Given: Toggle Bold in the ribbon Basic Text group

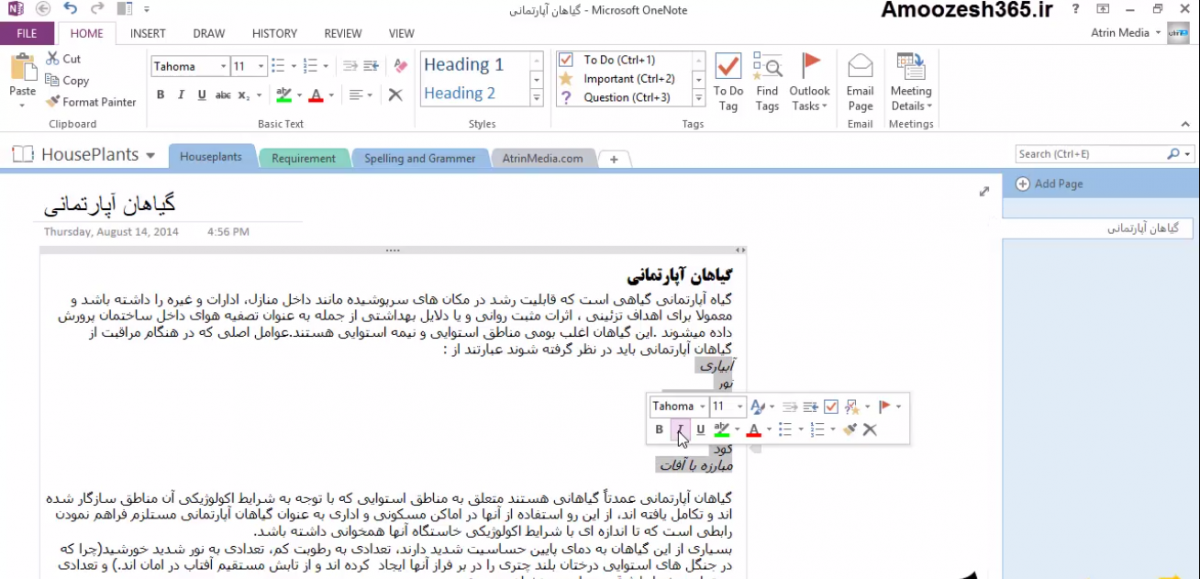Looking at the screenshot, I should tap(160, 95).
